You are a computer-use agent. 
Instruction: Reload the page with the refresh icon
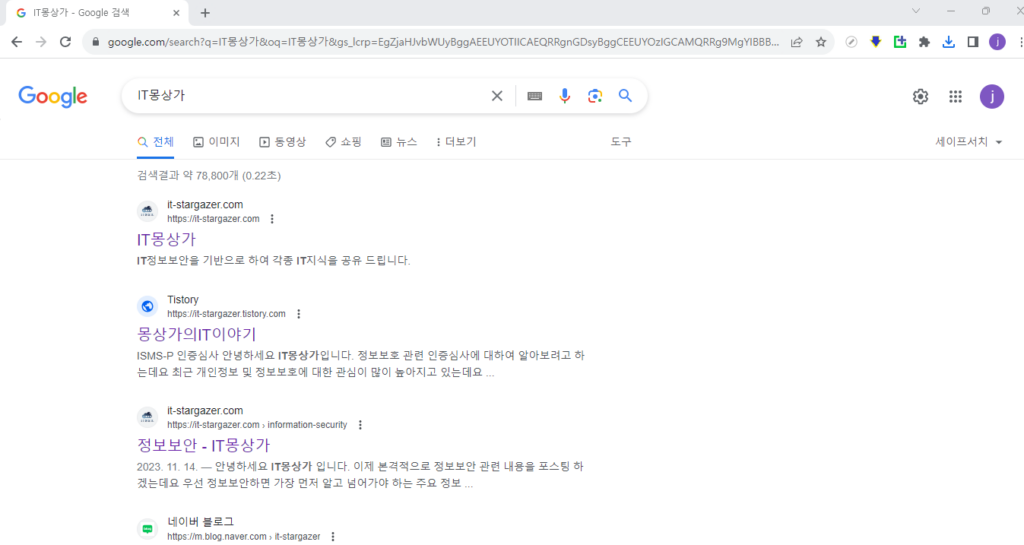click(65, 42)
